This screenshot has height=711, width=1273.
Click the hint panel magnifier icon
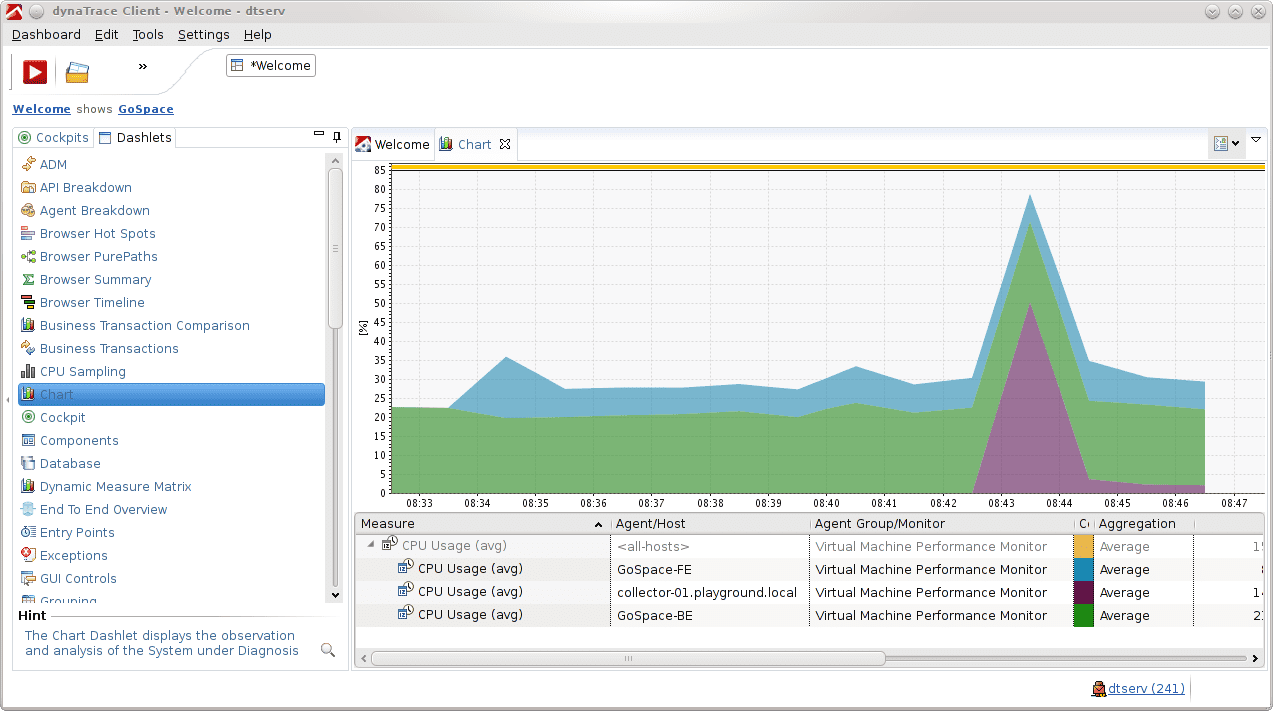pos(327,650)
